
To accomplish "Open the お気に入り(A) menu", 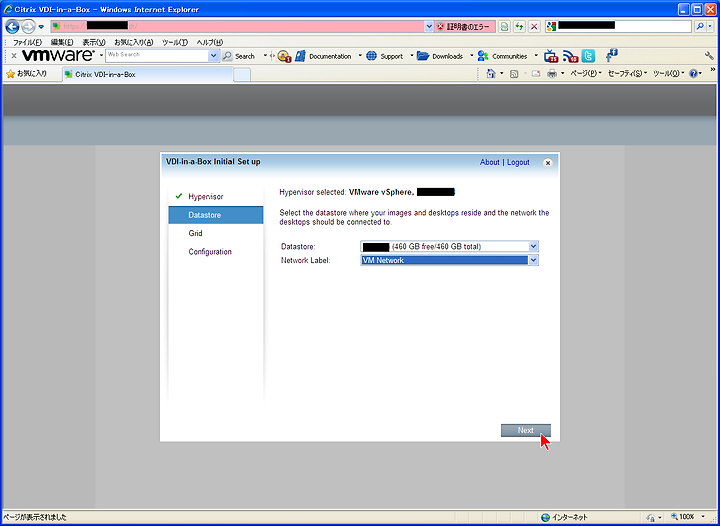I will click(x=134, y=42).
